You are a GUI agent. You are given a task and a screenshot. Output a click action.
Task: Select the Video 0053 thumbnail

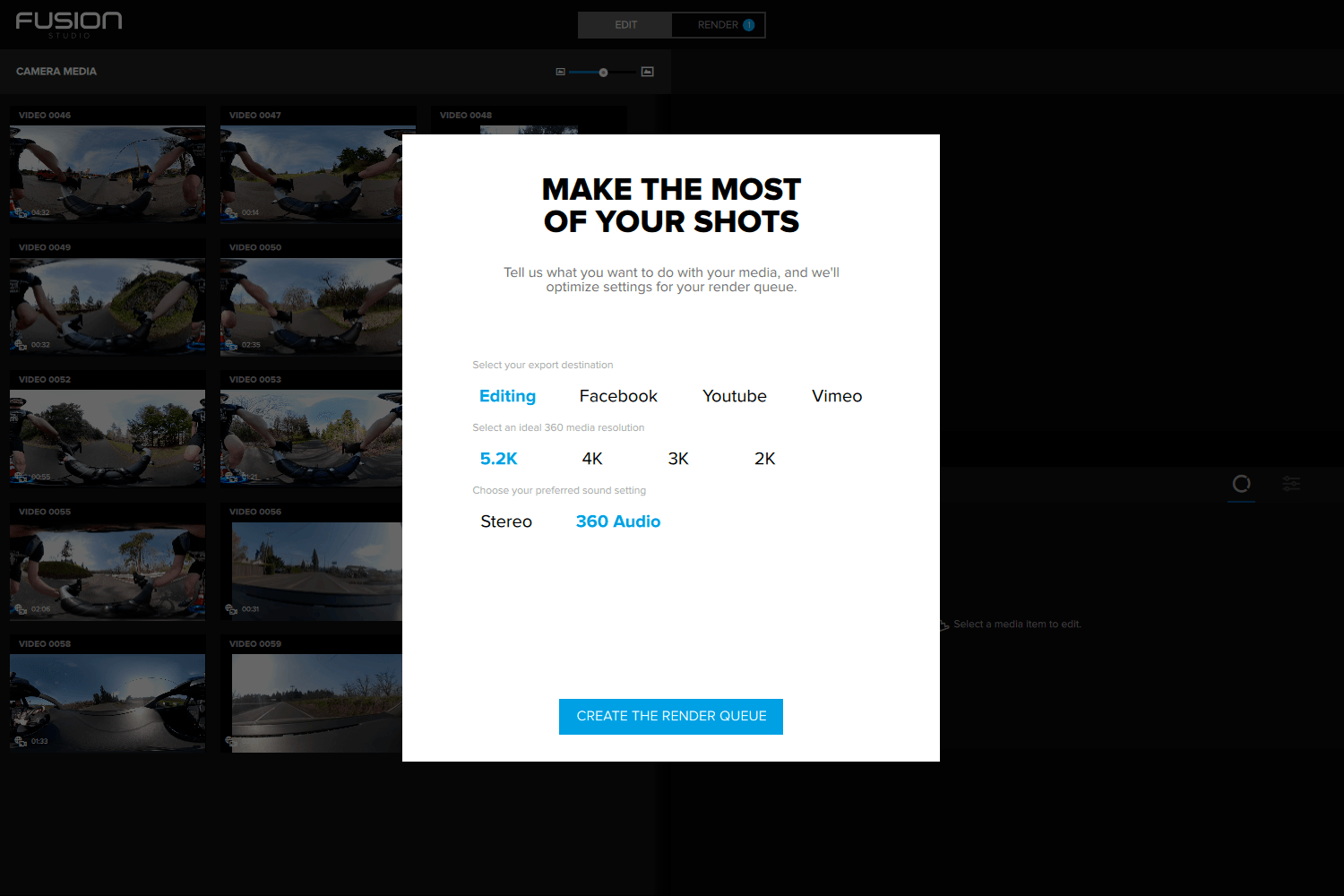pyautogui.click(x=311, y=437)
